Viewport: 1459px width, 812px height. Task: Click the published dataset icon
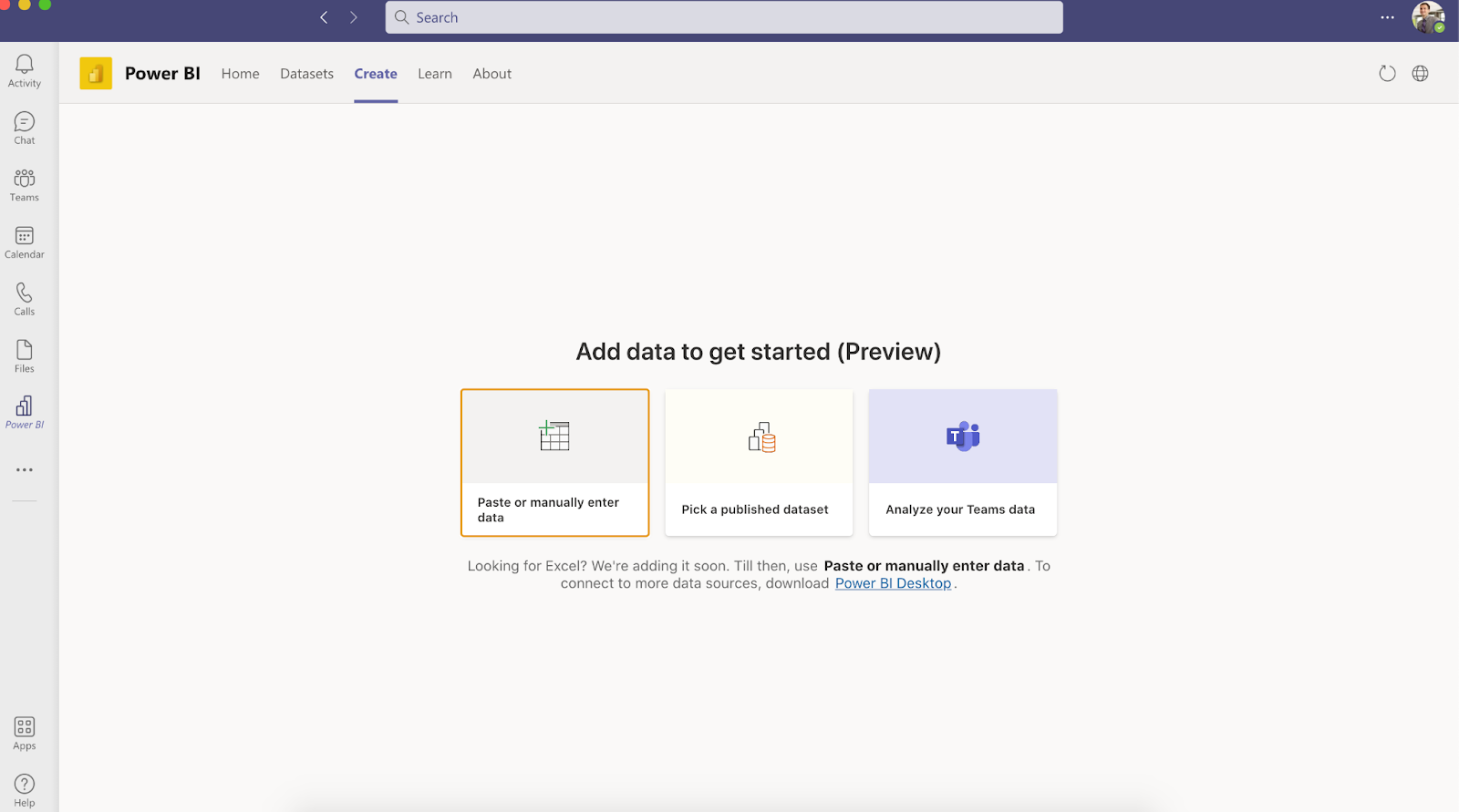point(761,437)
